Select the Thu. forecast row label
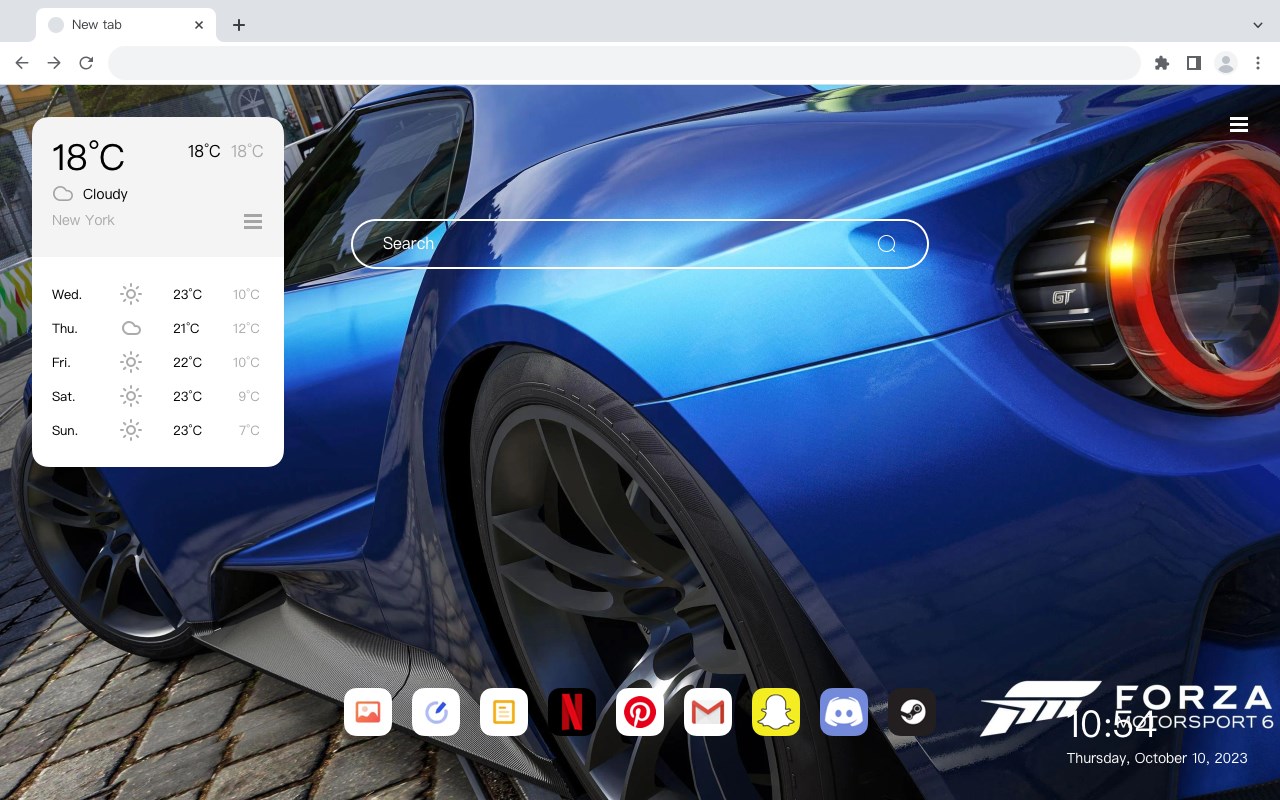1280x800 pixels. pos(65,329)
